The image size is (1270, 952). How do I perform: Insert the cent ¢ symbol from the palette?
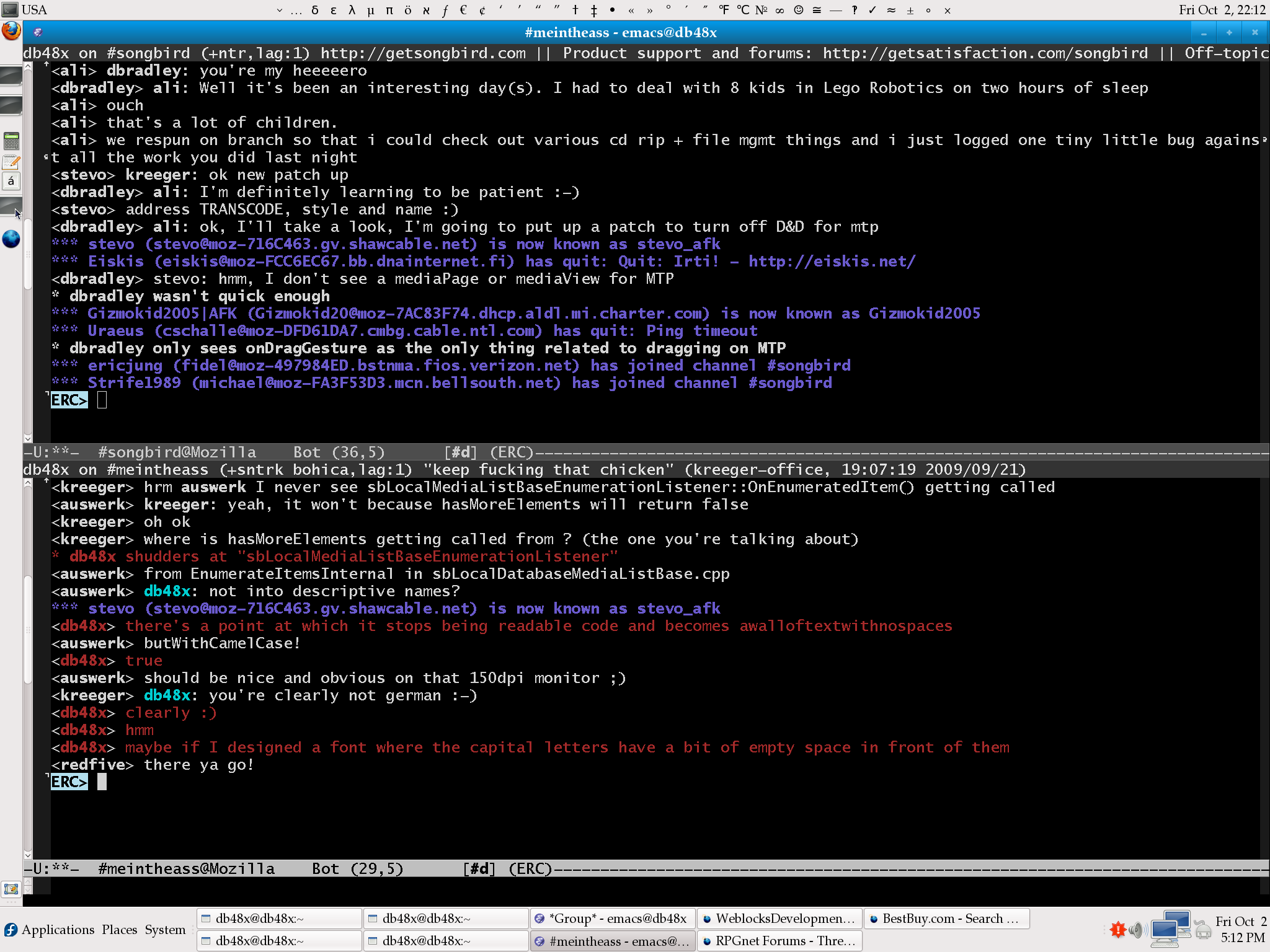click(x=482, y=10)
